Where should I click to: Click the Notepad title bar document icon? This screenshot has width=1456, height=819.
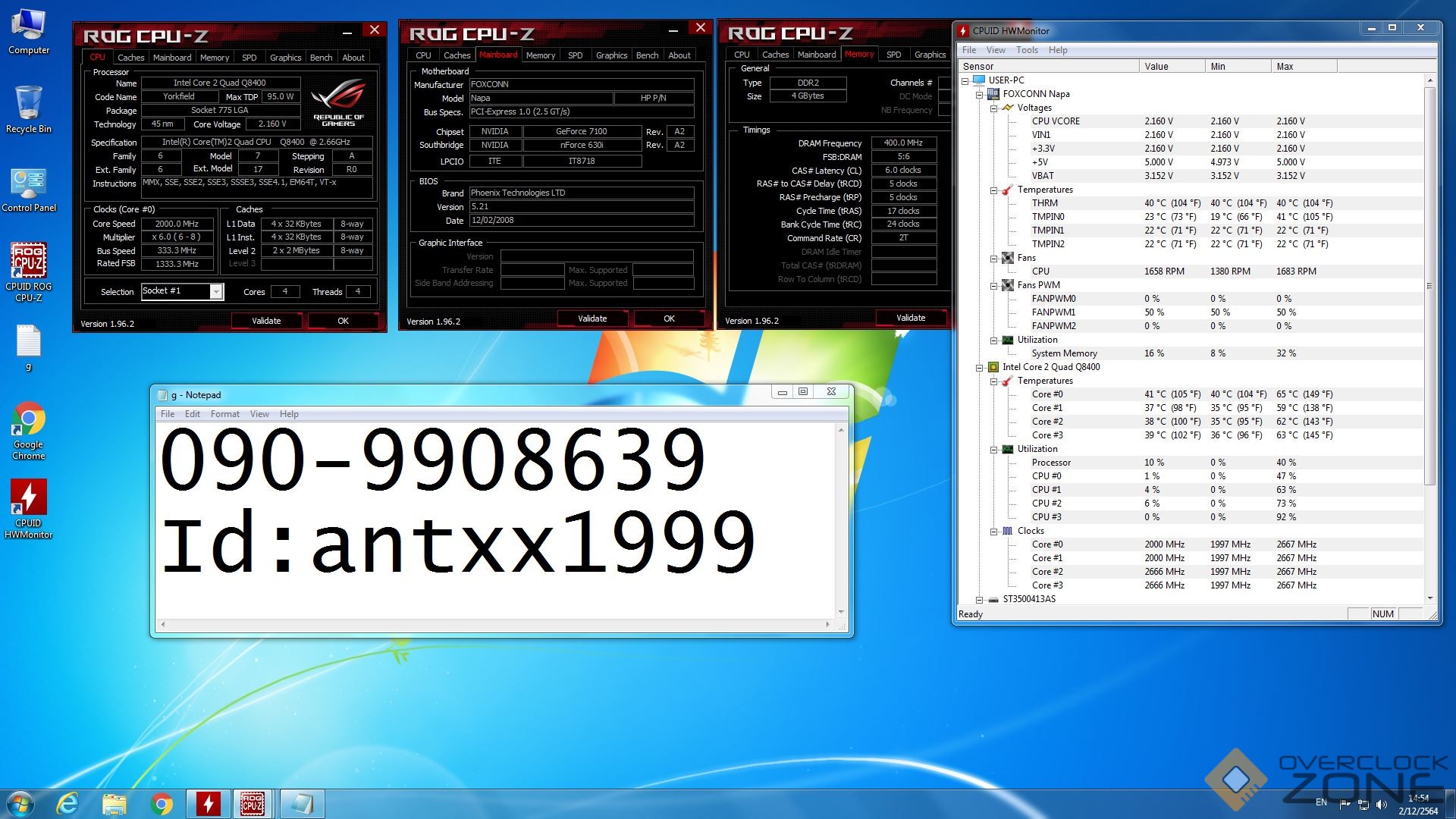coord(162,395)
